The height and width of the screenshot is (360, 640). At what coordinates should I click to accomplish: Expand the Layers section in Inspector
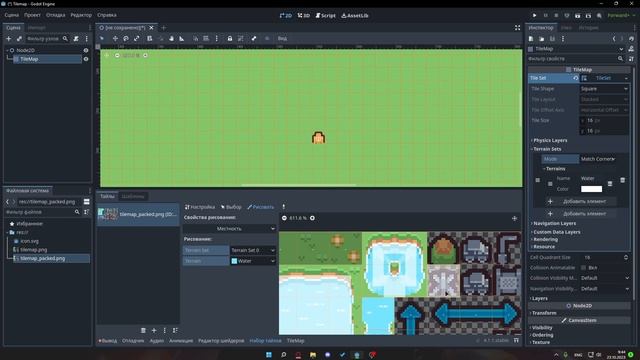[x=539, y=298]
